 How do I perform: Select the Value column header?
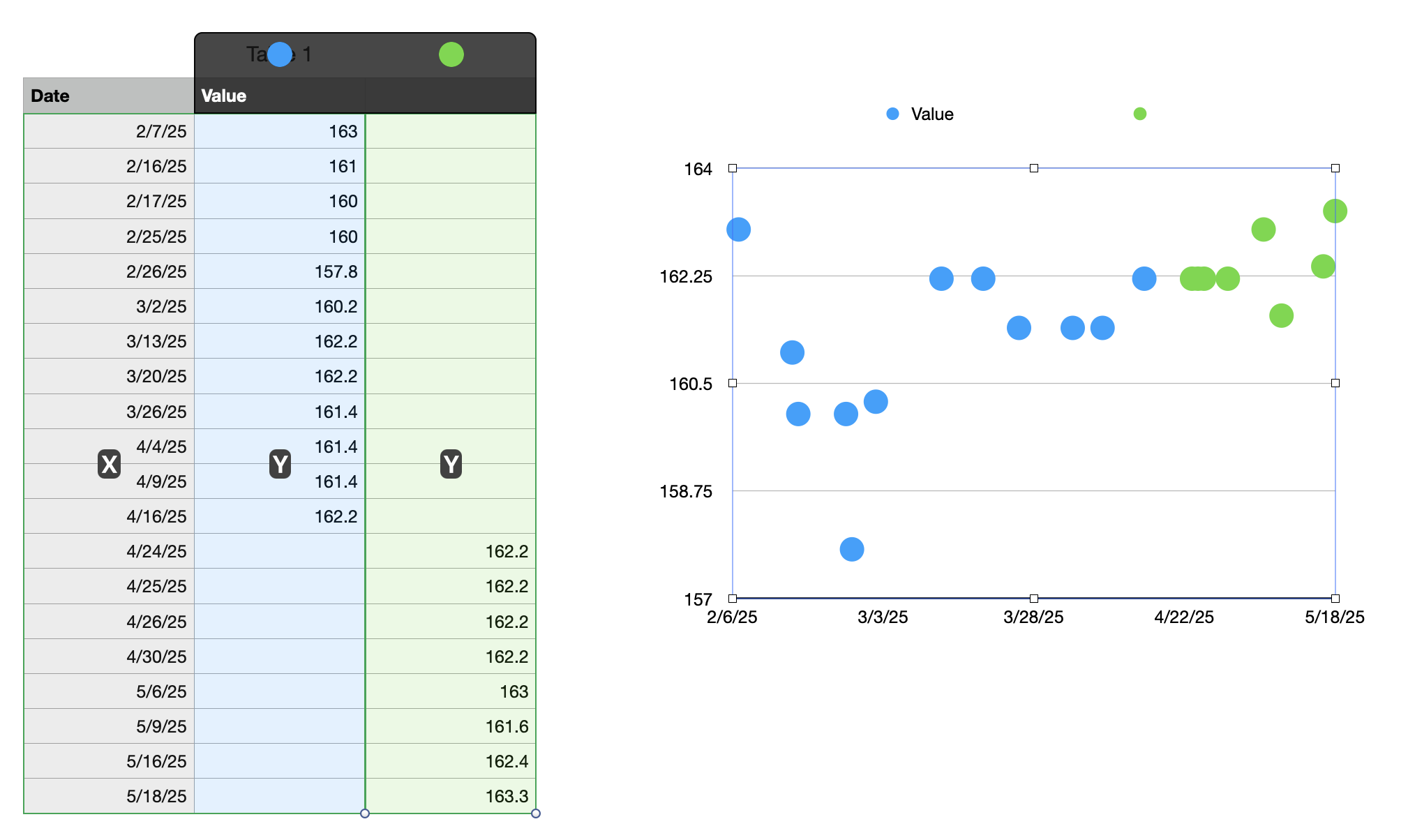click(x=279, y=96)
